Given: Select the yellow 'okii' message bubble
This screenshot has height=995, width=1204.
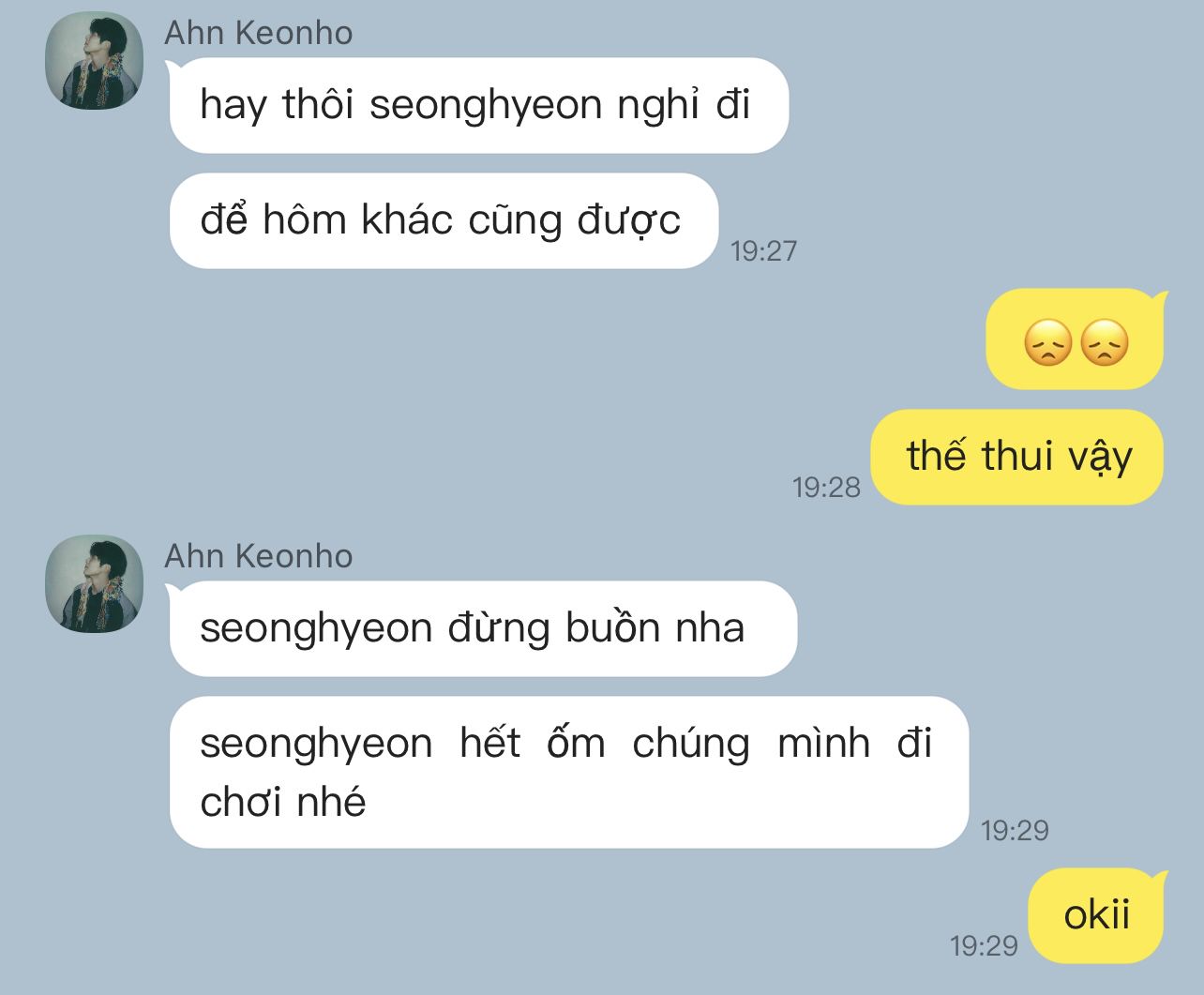Looking at the screenshot, I should 1097,915.
